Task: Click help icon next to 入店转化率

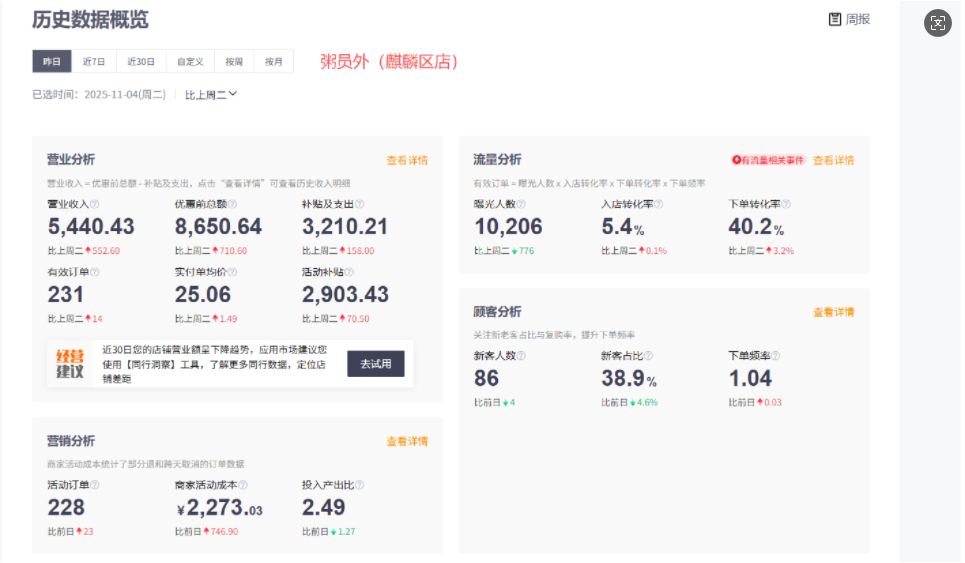Action: [659, 204]
